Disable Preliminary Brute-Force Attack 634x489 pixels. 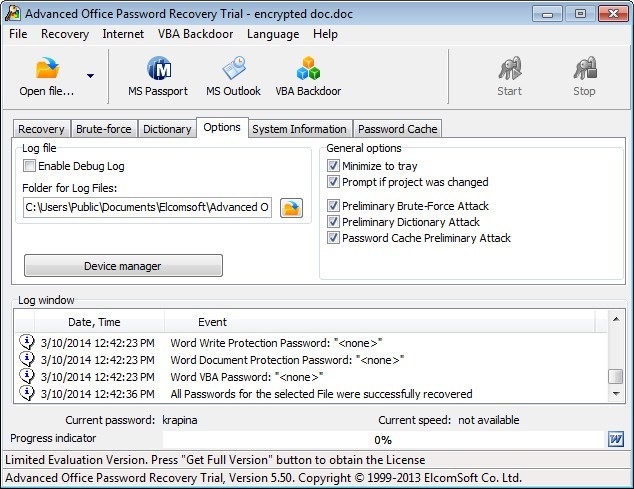[x=333, y=206]
